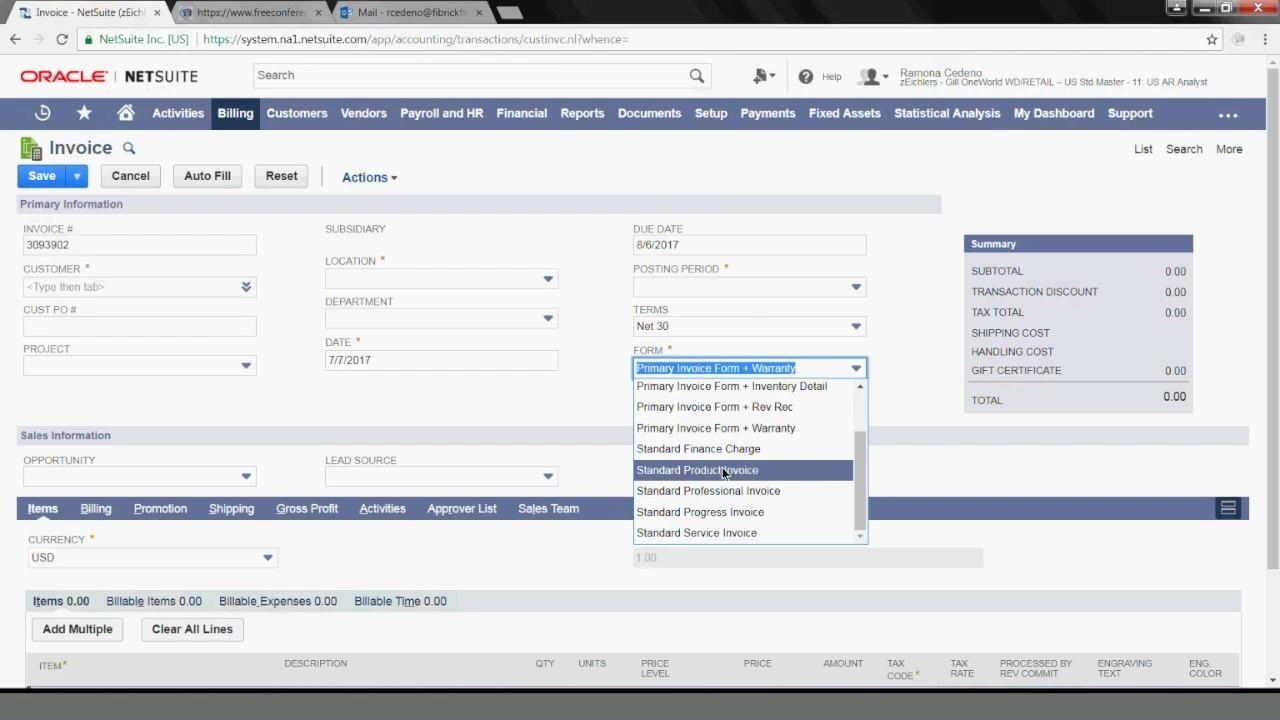Click into the Invoice # field
Image resolution: width=1280 pixels, height=720 pixels.
coord(139,245)
